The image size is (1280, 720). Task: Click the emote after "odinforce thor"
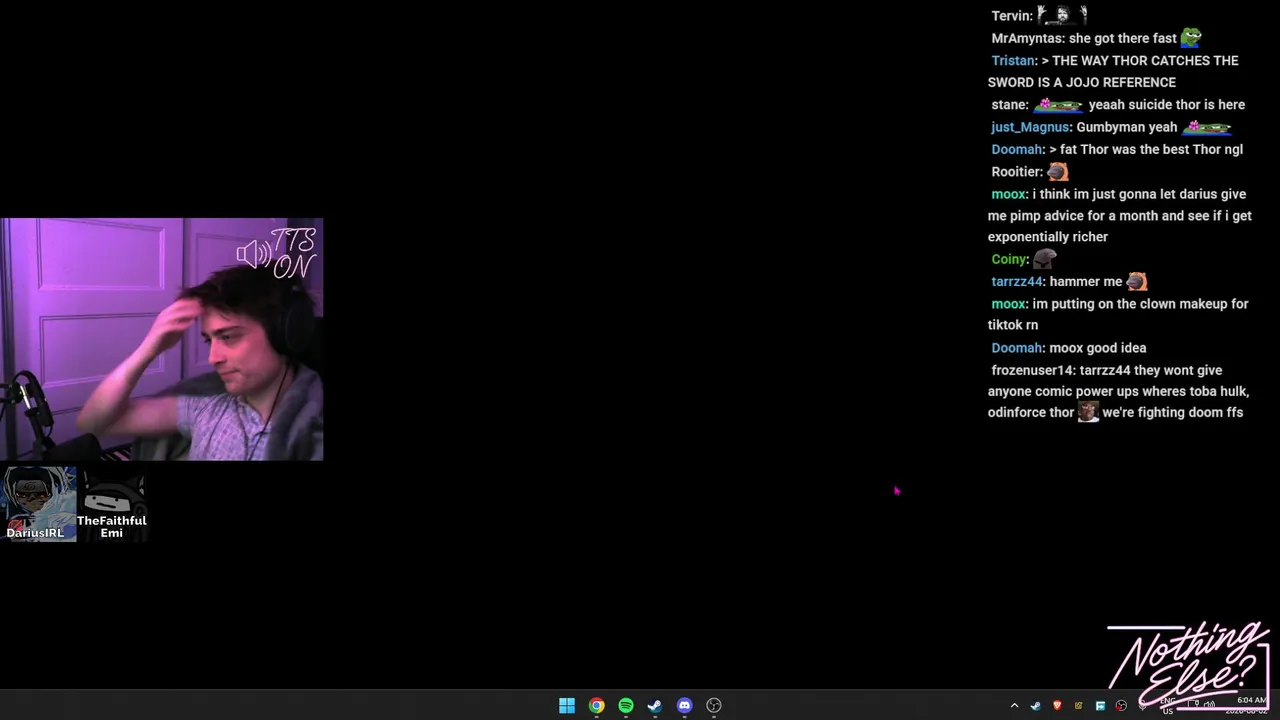pos(1088,412)
